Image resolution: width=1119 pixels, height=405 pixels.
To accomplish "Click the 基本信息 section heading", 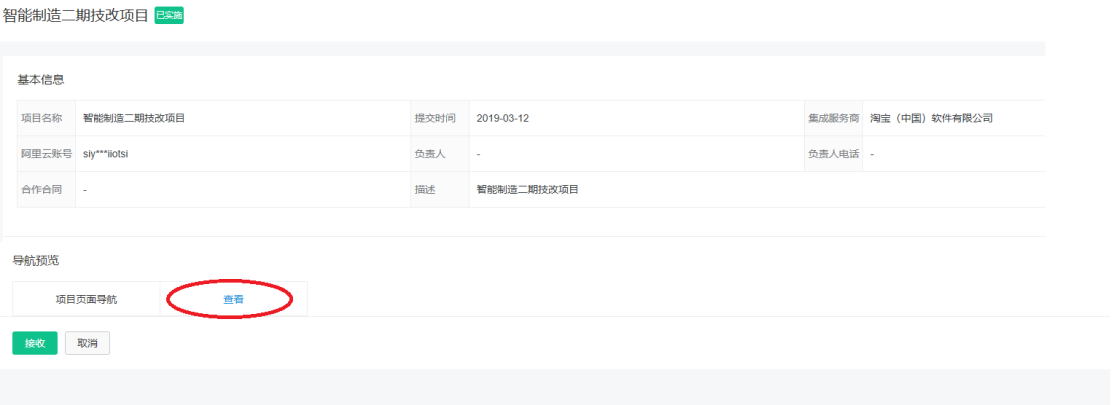I will click(x=41, y=80).
